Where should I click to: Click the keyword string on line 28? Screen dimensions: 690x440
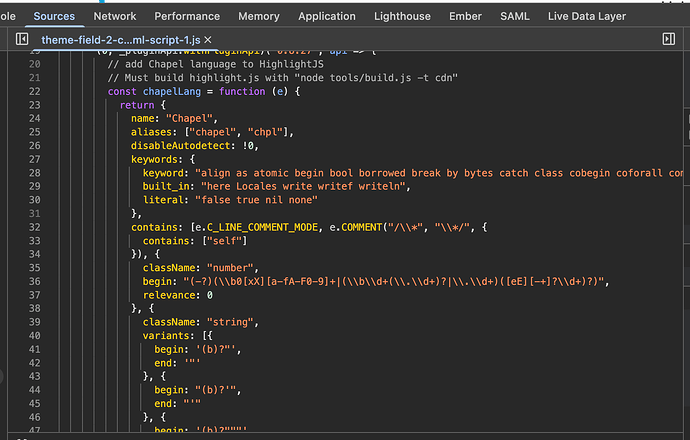tap(439, 173)
